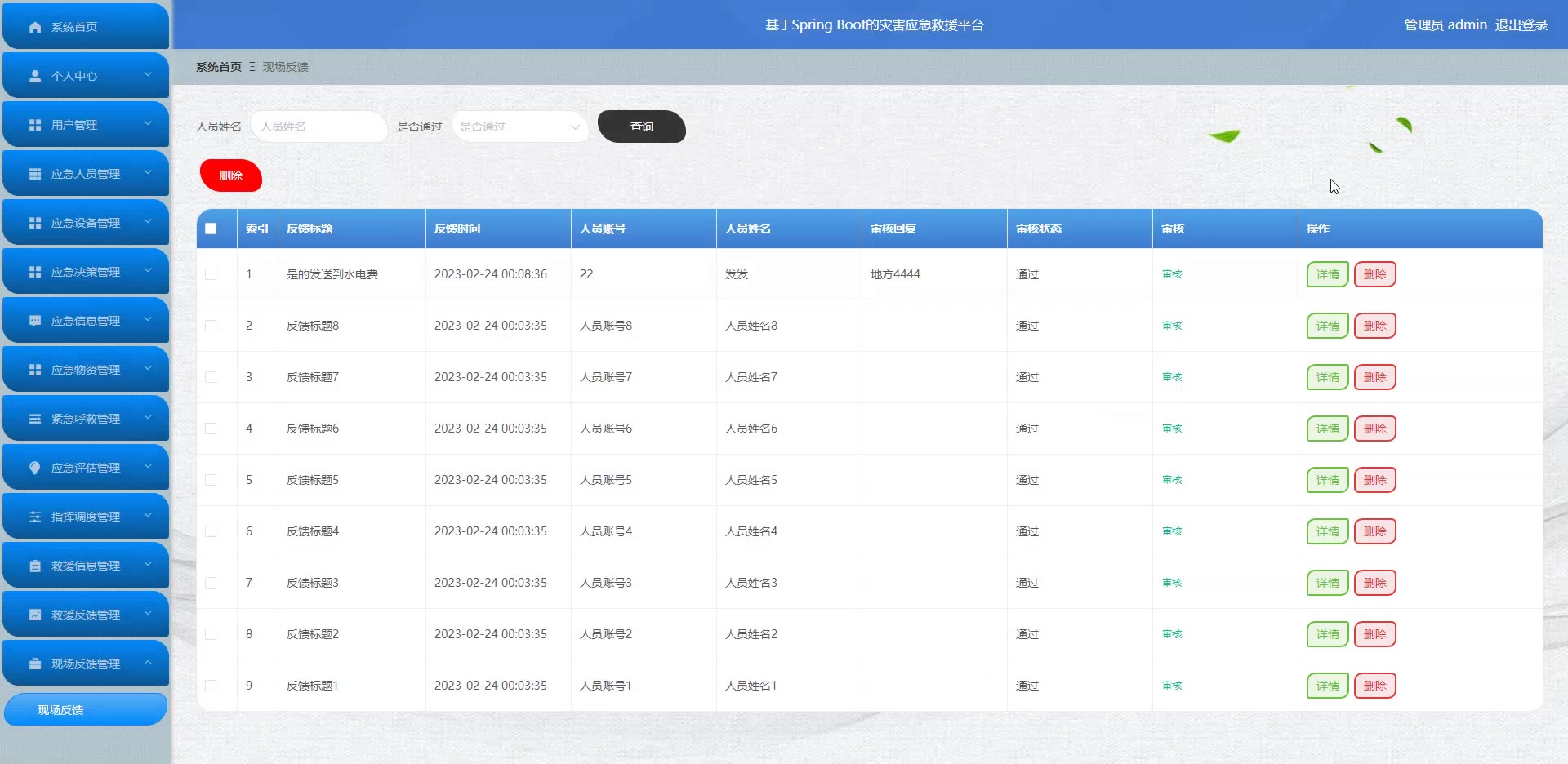1568x764 pixels.
Task: Click the table icon for 应急人员管理
Action: coord(35,174)
